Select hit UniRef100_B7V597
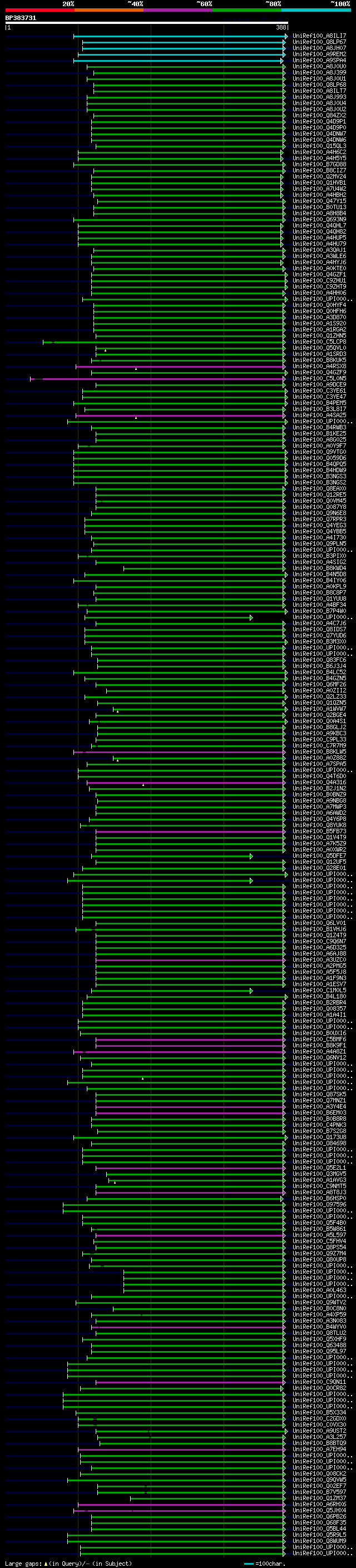The height and width of the screenshot is (1568, 356). tap(319, 1492)
